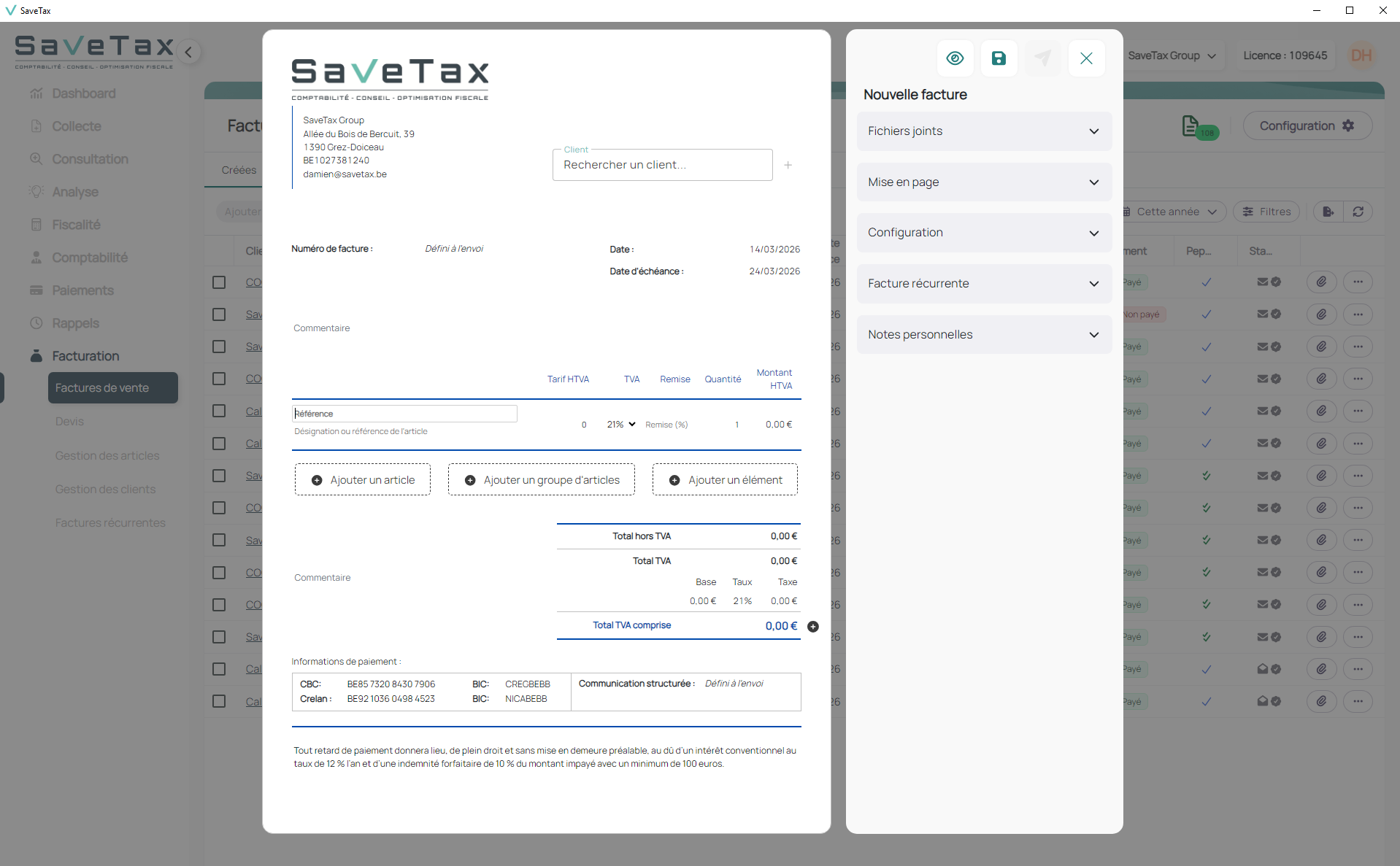Screen dimensions: 1400x866
Task: Collapse sidebar with the chevron arrow
Action: point(188,52)
